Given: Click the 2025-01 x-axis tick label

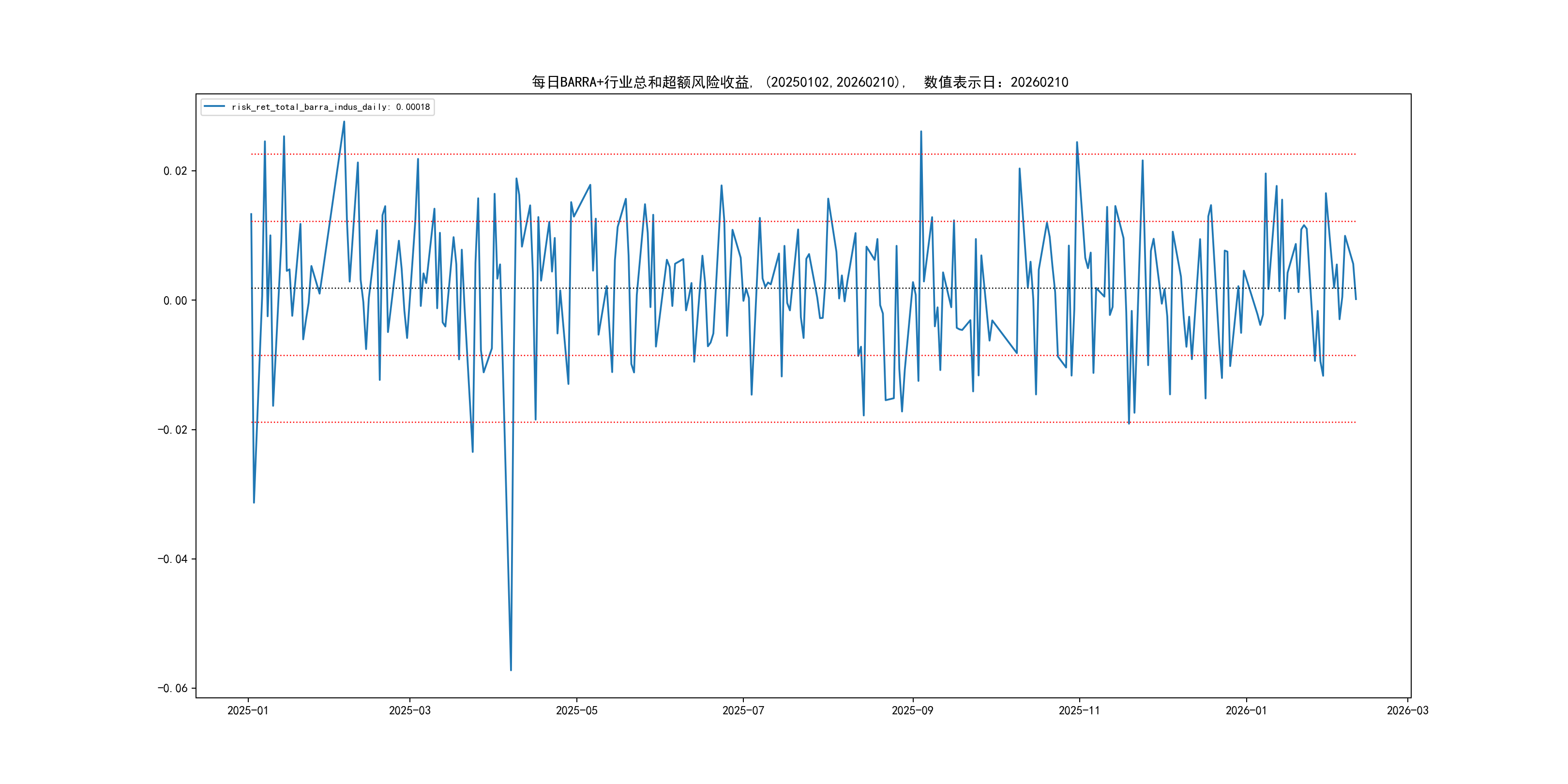Looking at the screenshot, I should (x=248, y=710).
